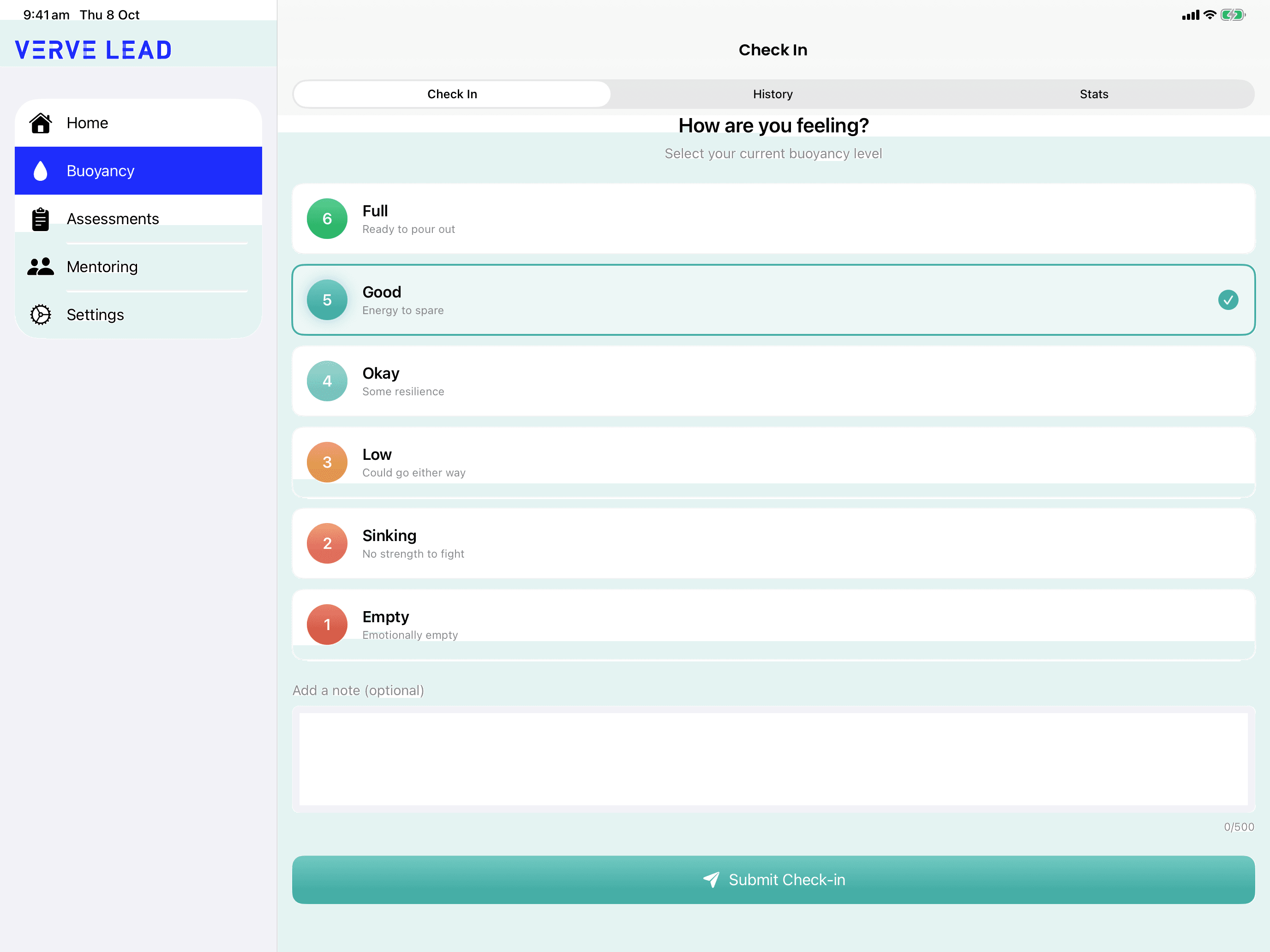
Task: Check the Wi-Fi status icon
Action: [1210, 15]
